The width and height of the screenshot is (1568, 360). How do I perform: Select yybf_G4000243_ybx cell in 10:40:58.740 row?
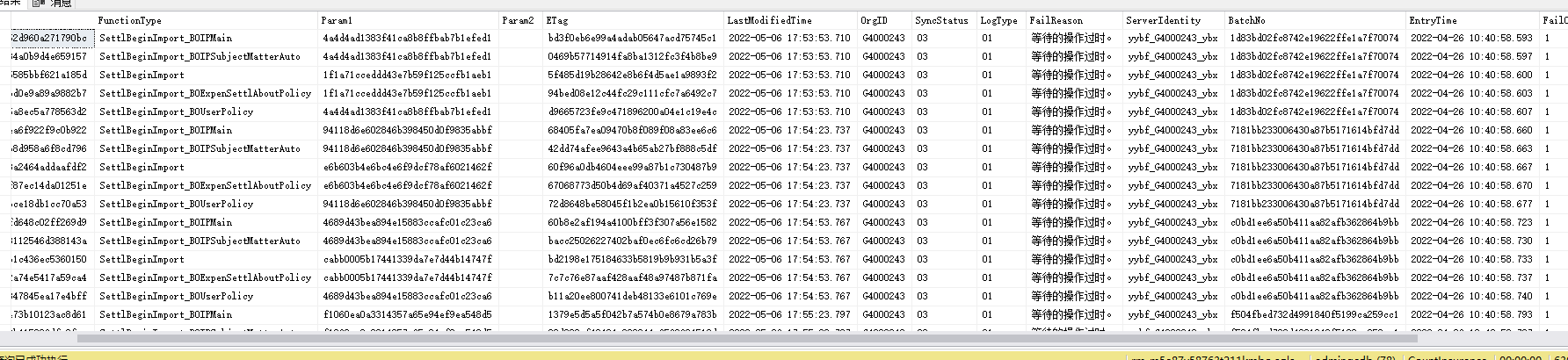[1173, 297]
